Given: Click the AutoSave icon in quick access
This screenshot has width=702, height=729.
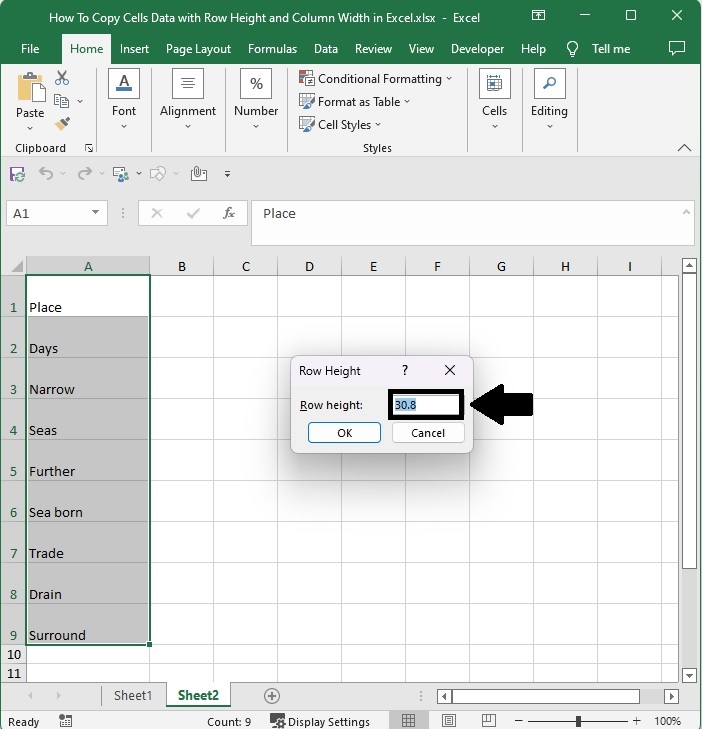Looking at the screenshot, I should [18, 174].
